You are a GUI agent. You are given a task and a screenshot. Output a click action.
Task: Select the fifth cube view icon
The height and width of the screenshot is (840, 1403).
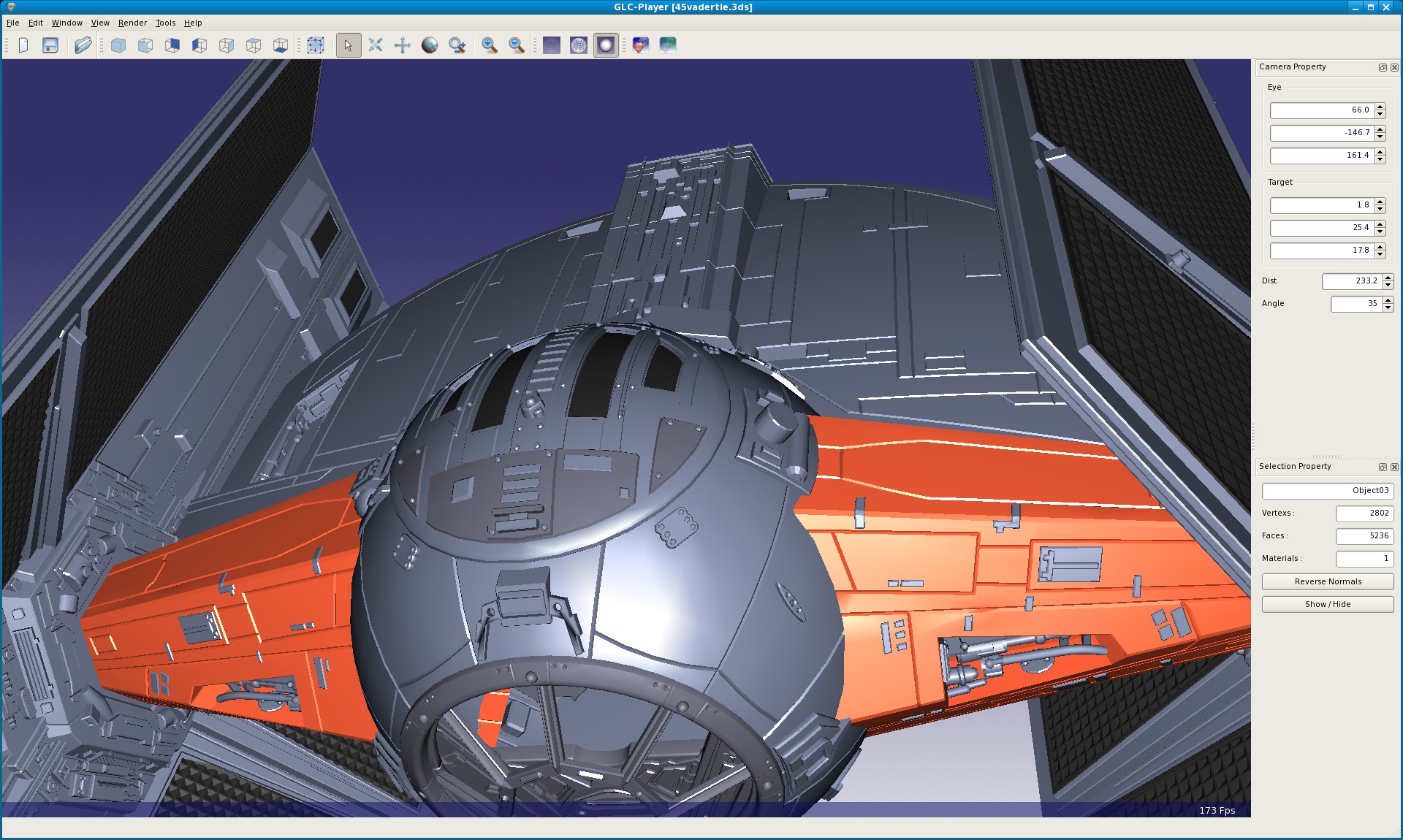coord(227,45)
